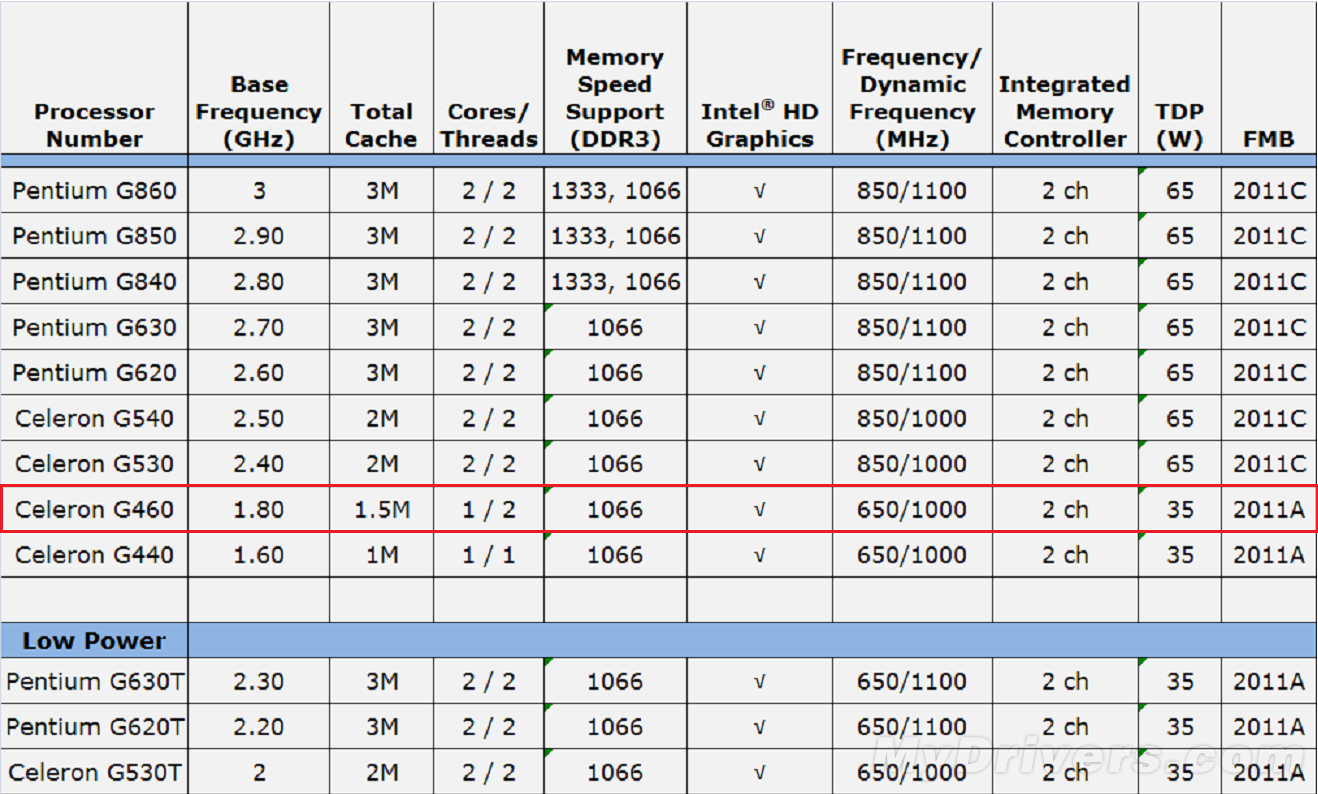
Task: Select the Celeron G530 cell
Action: [94, 464]
